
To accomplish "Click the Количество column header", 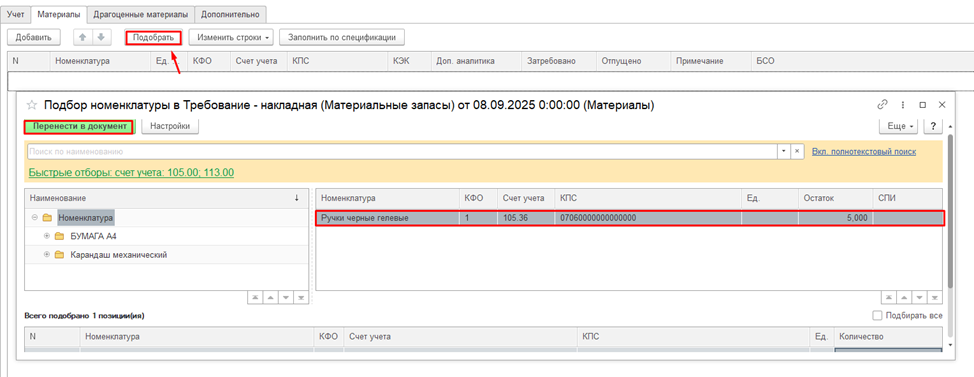I will pos(887,337).
